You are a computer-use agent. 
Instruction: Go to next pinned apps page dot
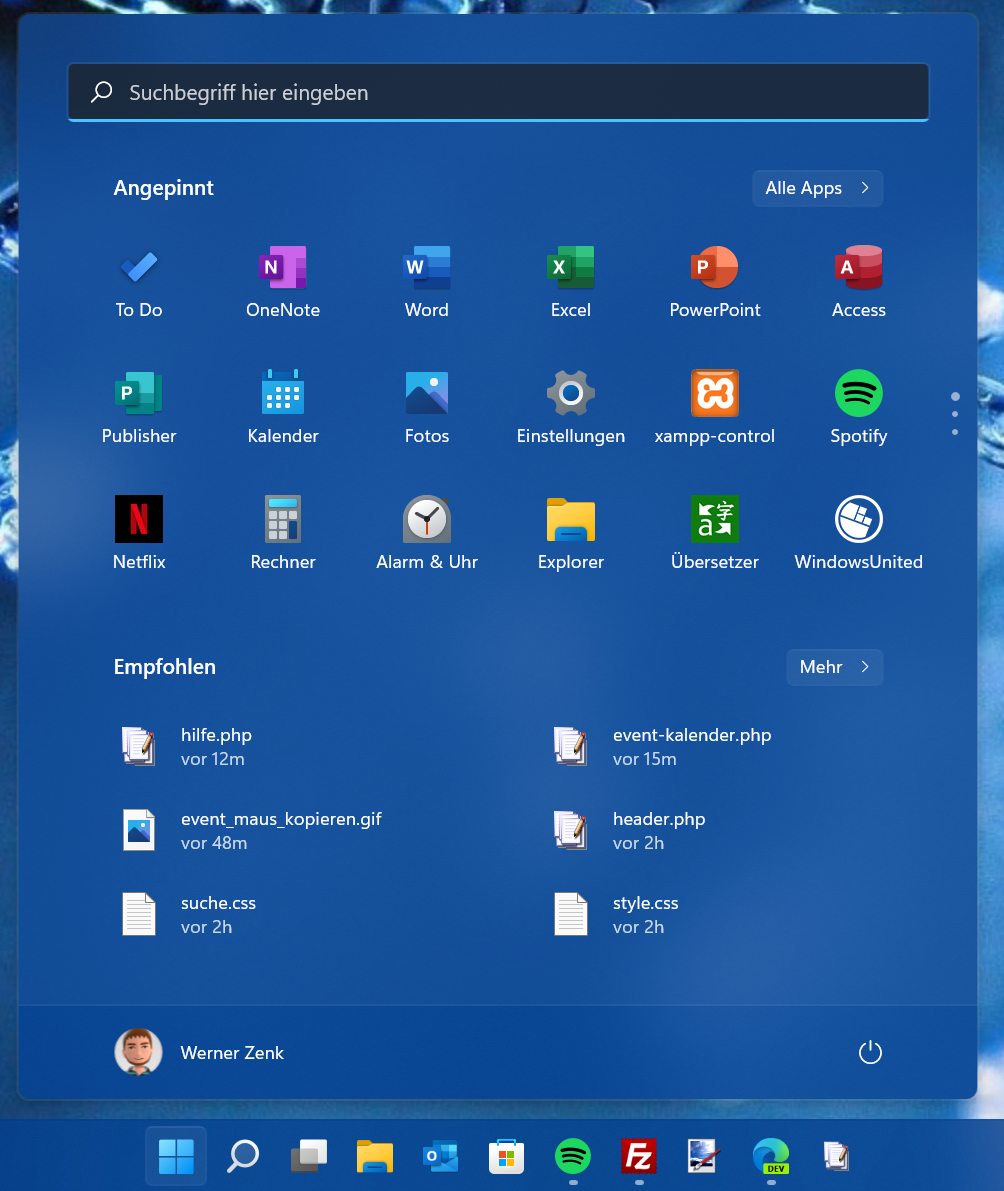pos(955,414)
